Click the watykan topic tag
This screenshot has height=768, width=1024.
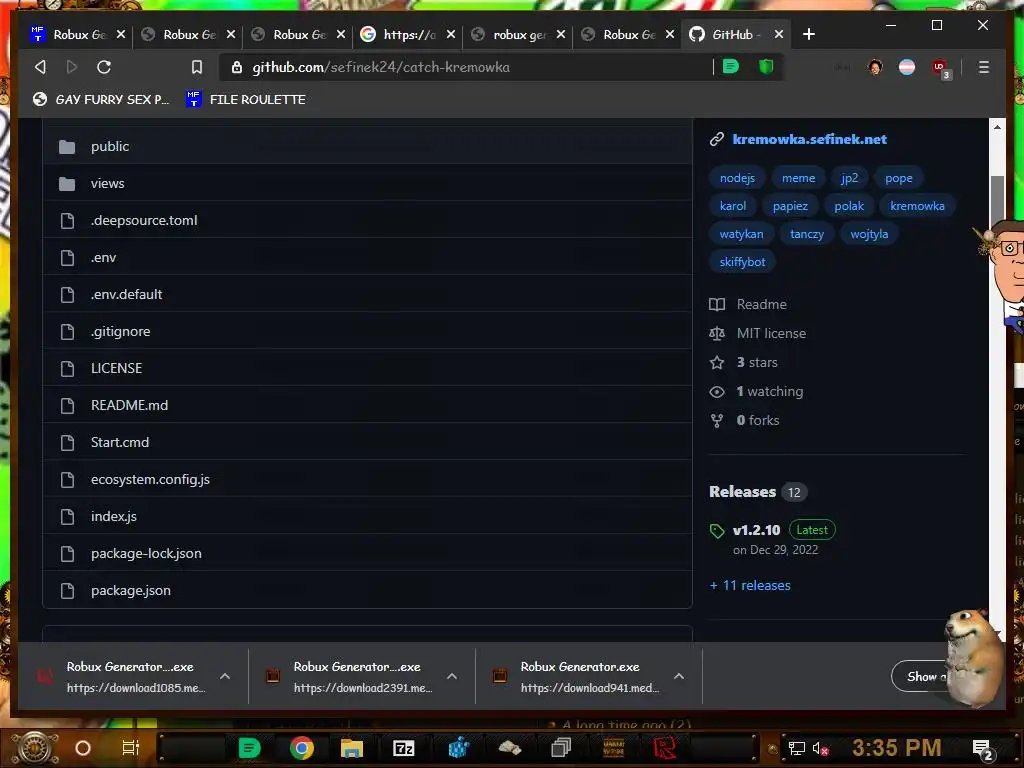[x=741, y=234]
